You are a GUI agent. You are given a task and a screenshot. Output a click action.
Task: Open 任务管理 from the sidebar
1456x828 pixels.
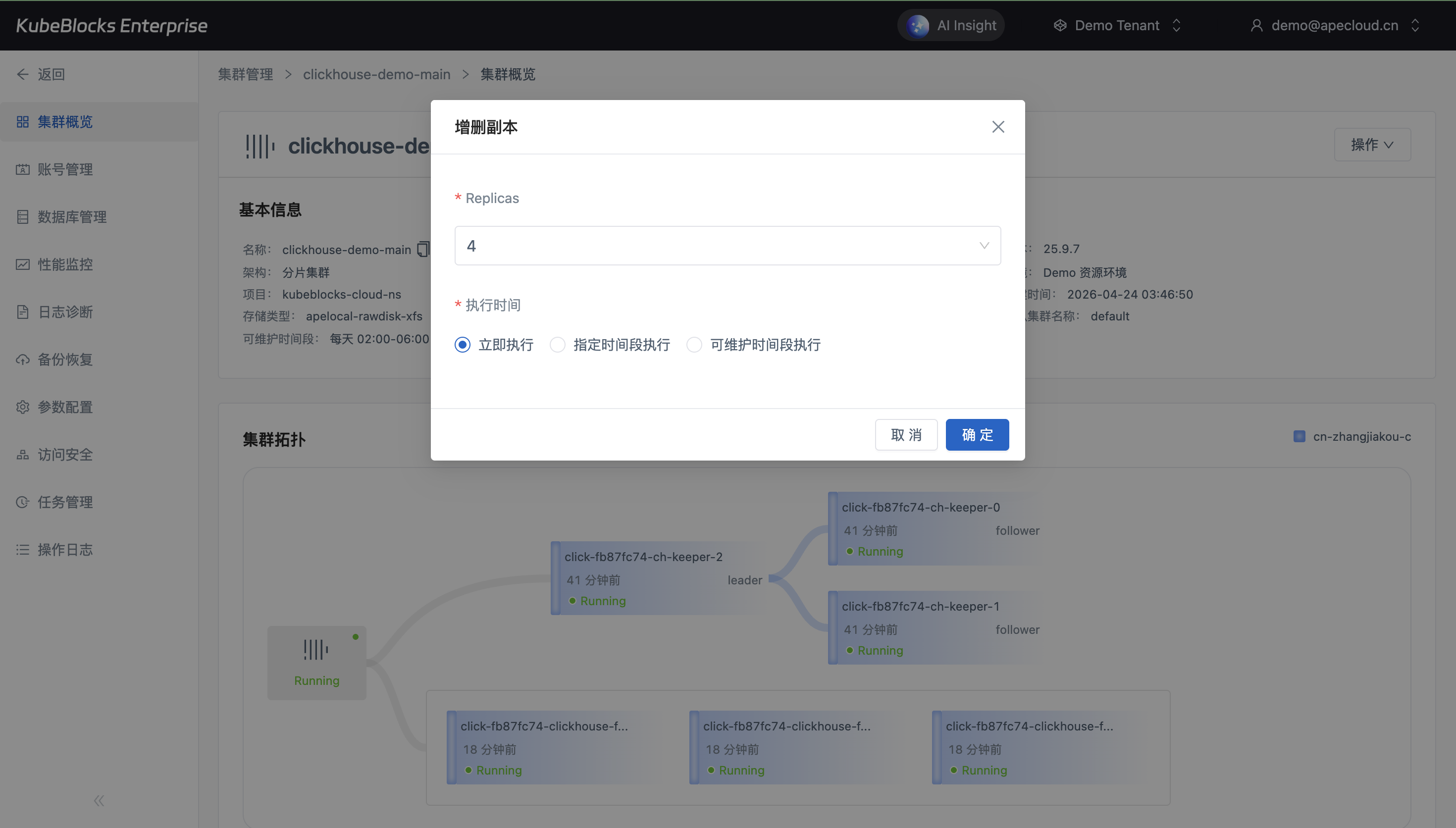(65, 502)
